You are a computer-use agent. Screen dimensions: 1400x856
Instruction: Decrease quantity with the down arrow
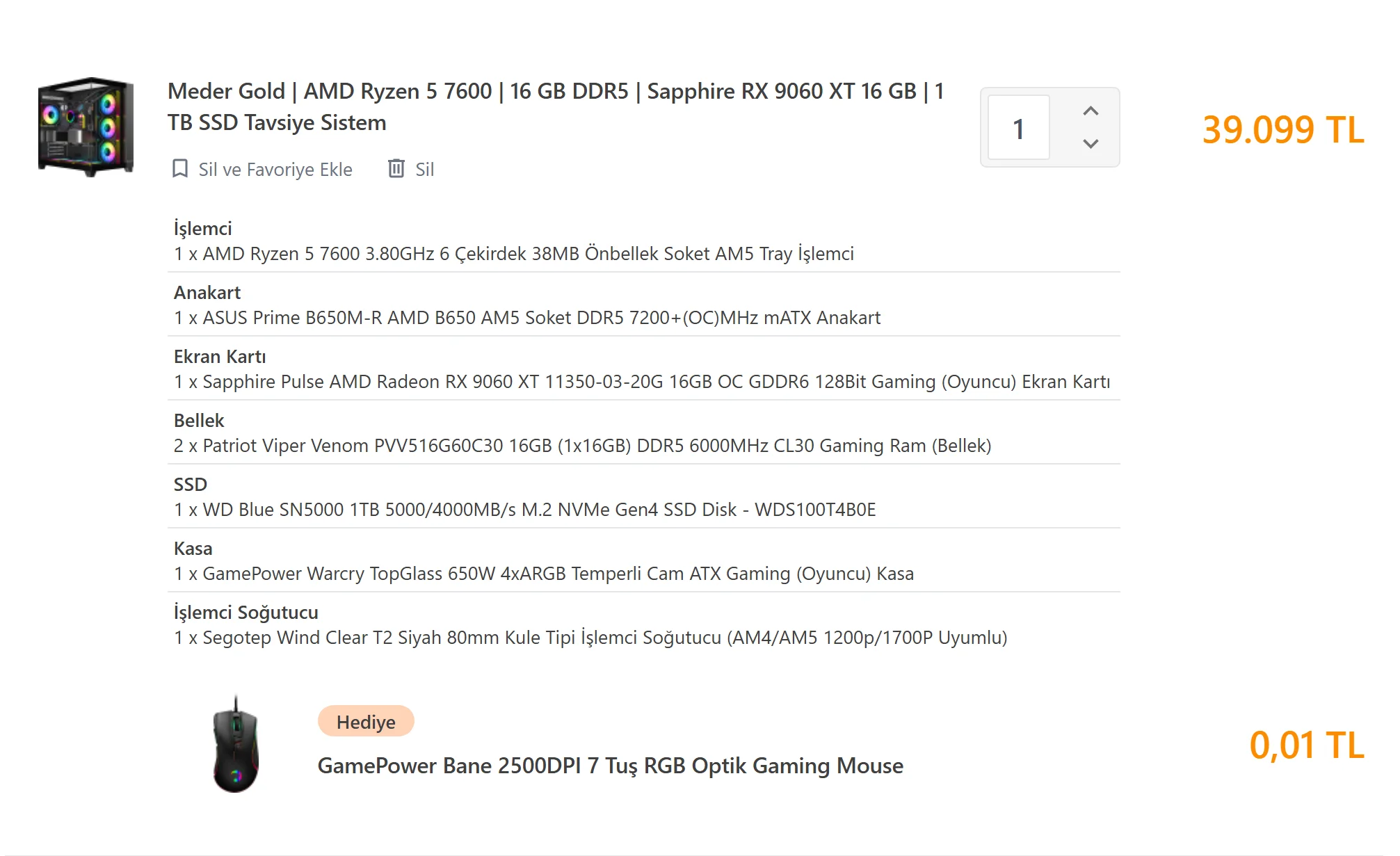coord(1090,144)
